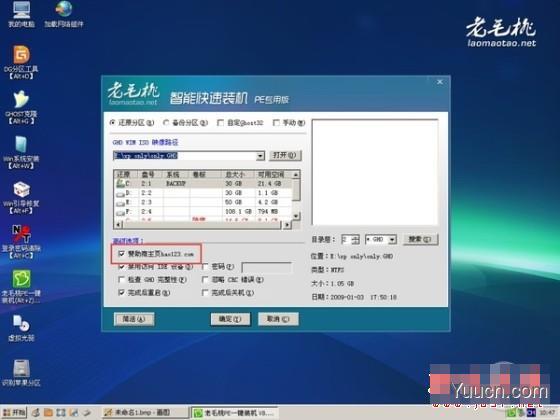
Task: Enable the 自定Ghost32 checkbox
Action: pyautogui.click(x=220, y=122)
